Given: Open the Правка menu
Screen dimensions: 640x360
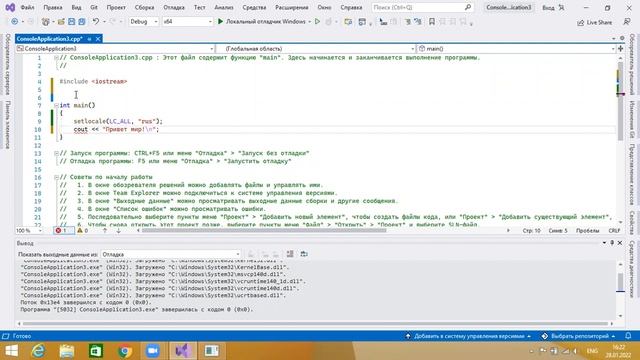Looking at the screenshot, I should 53,7.
